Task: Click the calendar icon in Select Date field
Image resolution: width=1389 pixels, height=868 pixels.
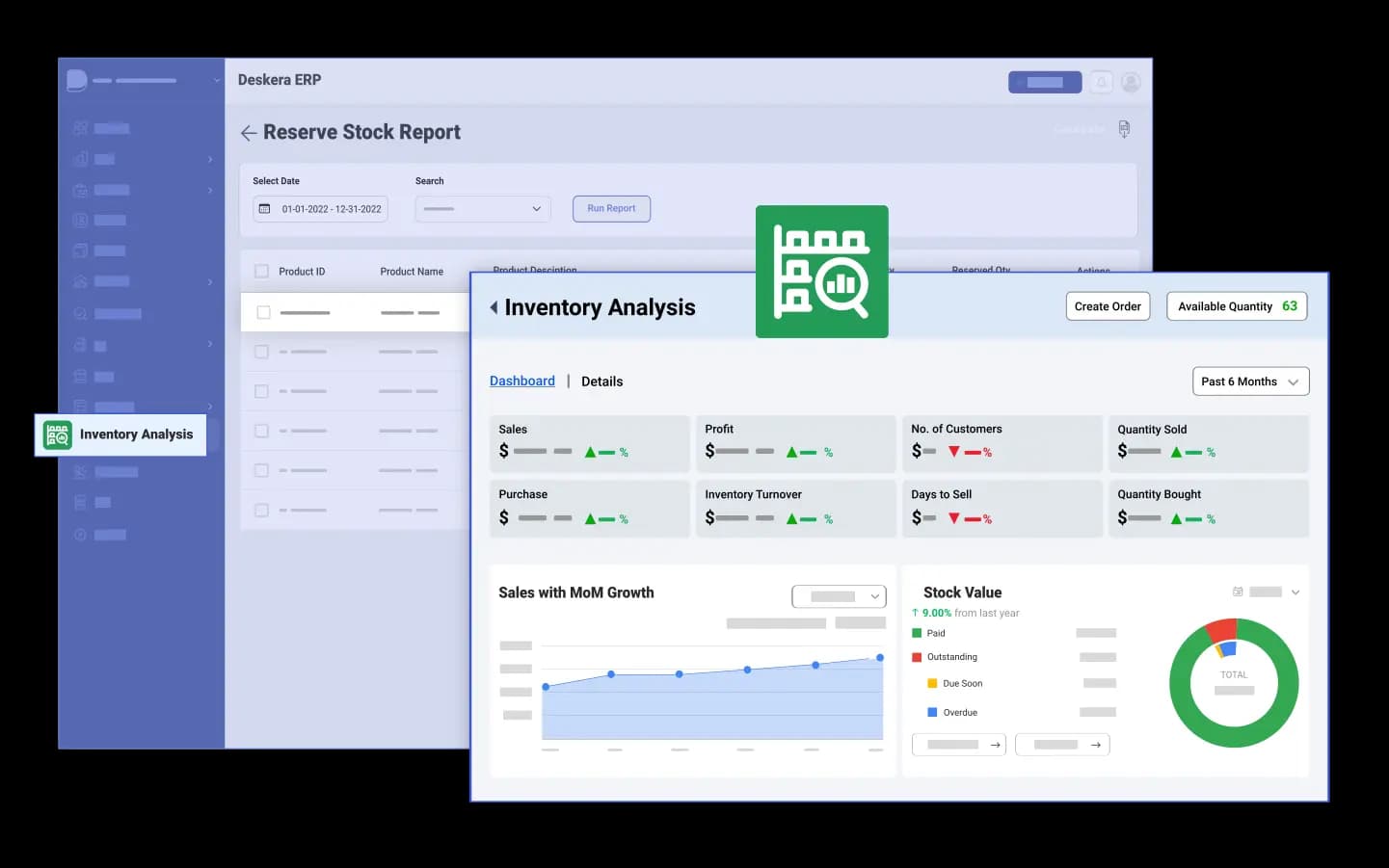Action: (265, 209)
